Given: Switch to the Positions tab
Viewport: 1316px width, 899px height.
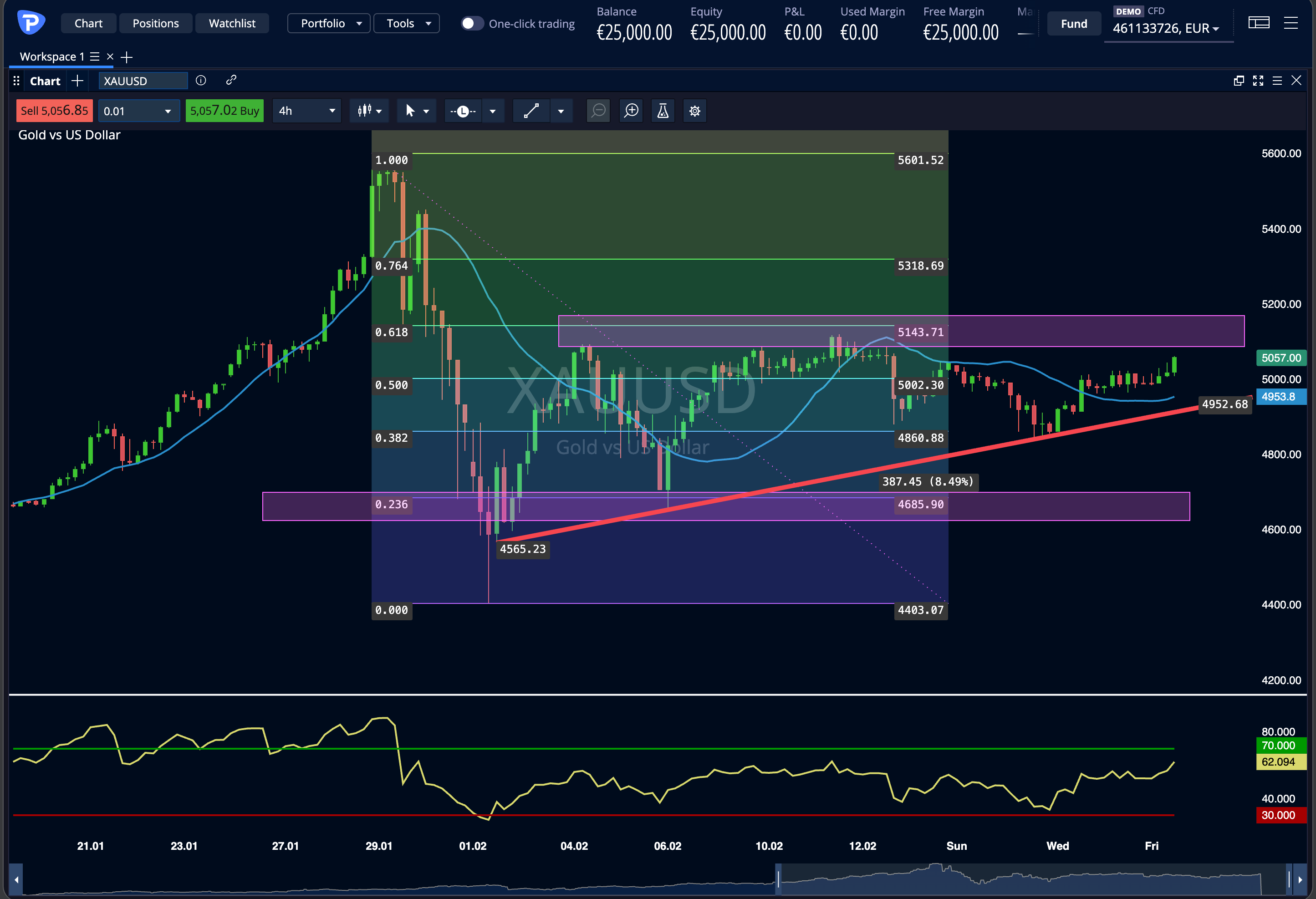Looking at the screenshot, I should pyautogui.click(x=156, y=24).
